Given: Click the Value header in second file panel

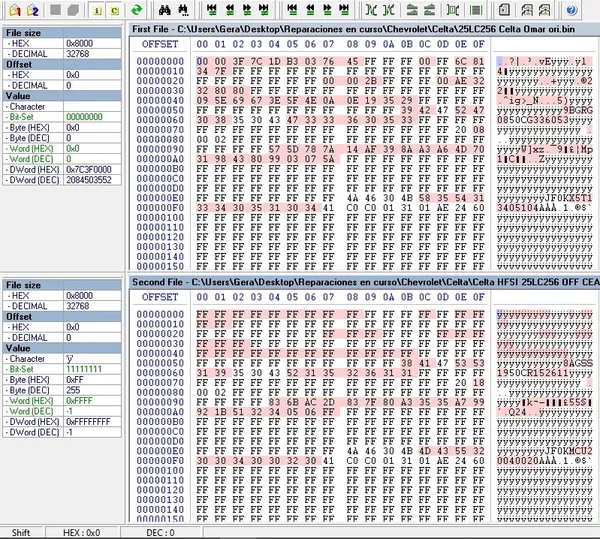Looking at the screenshot, I should point(62,347).
